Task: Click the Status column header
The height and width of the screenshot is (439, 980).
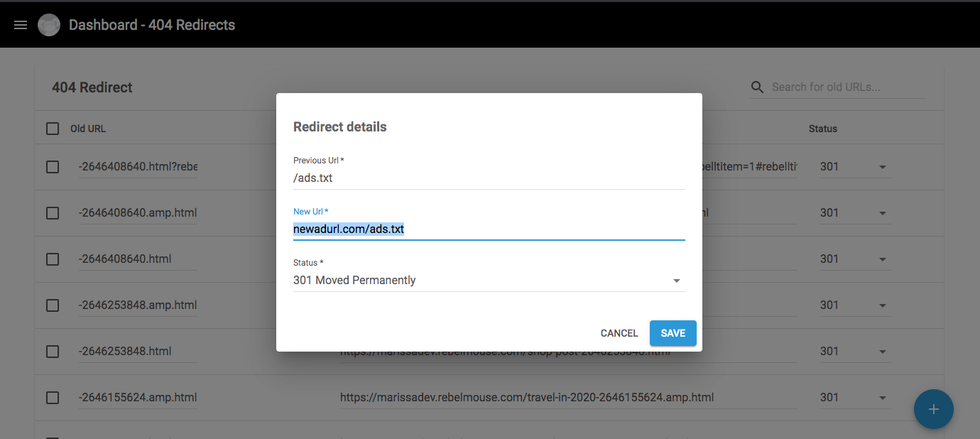Action: click(x=823, y=128)
